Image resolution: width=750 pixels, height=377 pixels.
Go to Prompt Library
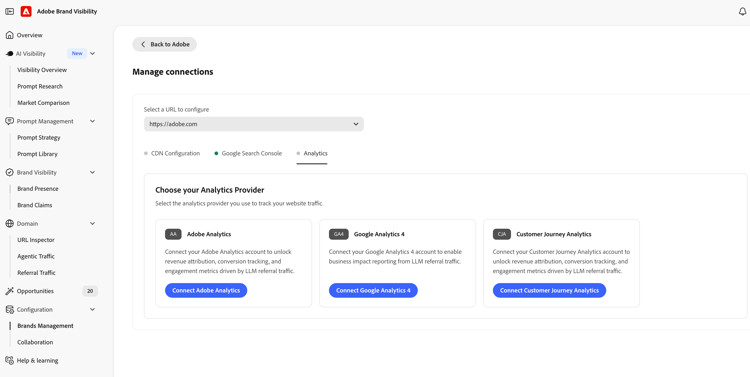coord(37,154)
